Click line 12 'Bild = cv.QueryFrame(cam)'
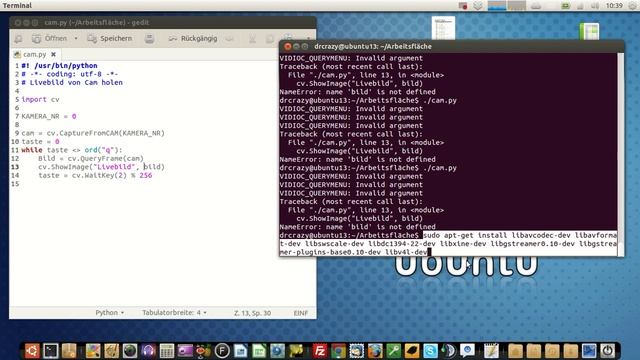640x360 pixels. (91, 158)
